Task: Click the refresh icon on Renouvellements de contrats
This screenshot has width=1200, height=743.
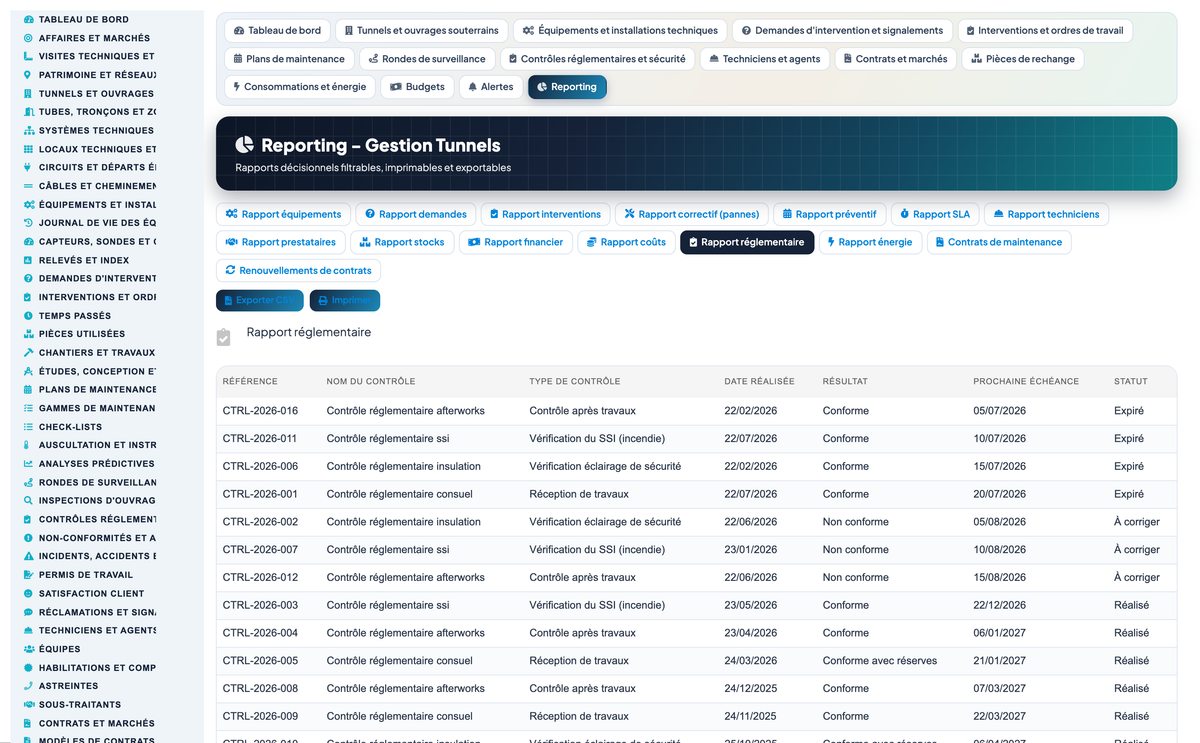Action: (231, 271)
